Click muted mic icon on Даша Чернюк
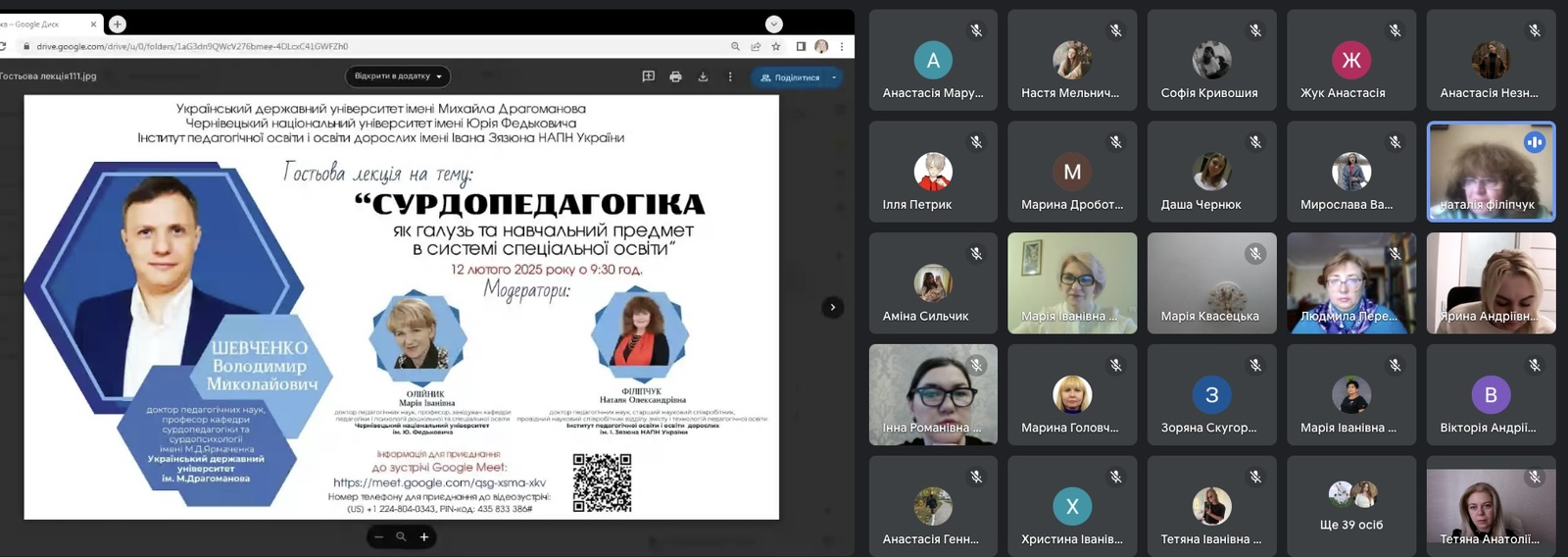 pos(1255,142)
